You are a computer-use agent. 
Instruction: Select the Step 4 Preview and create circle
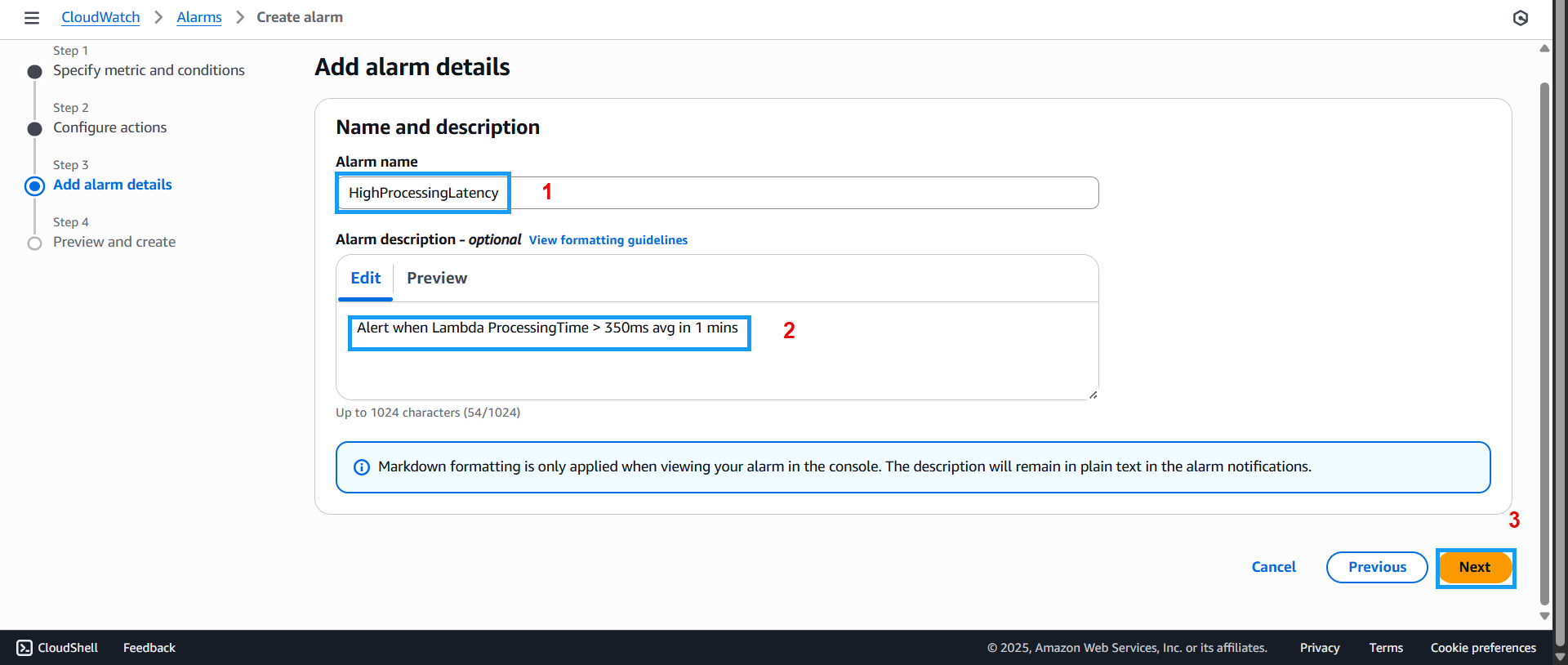pos(34,243)
